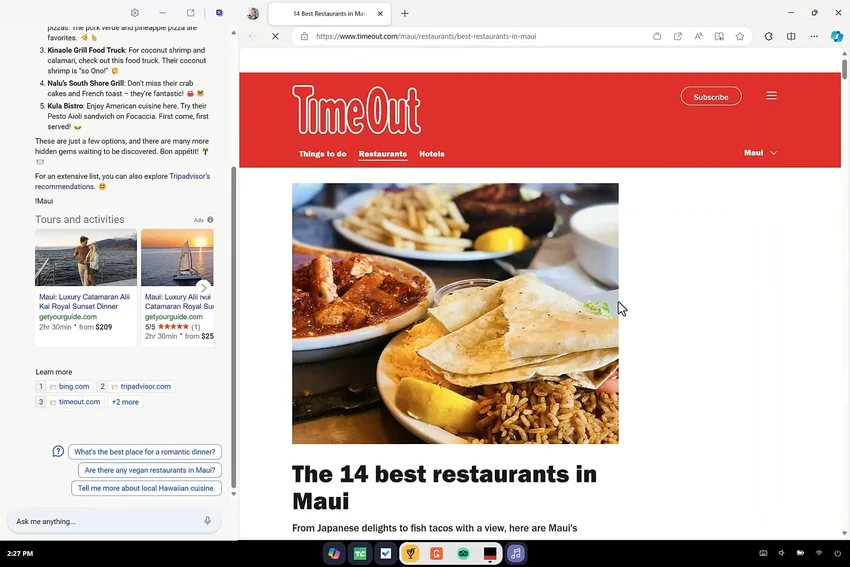Expand the Maui city dropdown
Viewport: 850px width, 567px height.
(x=760, y=153)
